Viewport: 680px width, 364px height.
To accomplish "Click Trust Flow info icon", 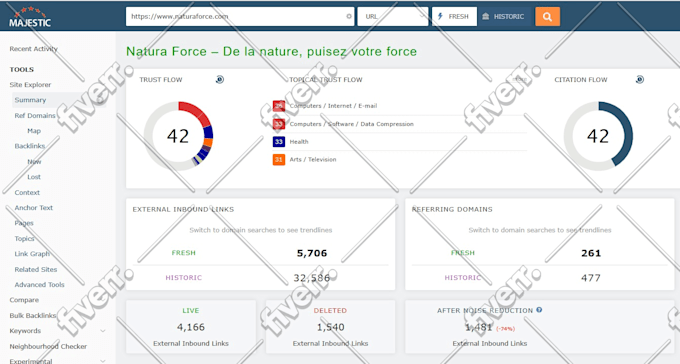I will (220, 79).
